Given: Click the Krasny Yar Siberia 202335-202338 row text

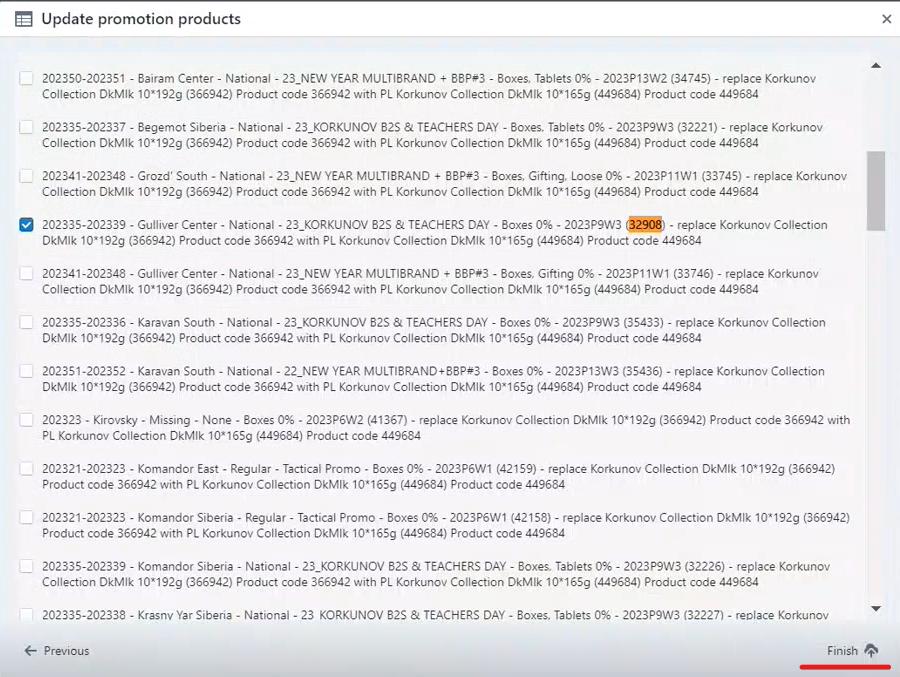Looking at the screenshot, I should (x=435, y=615).
